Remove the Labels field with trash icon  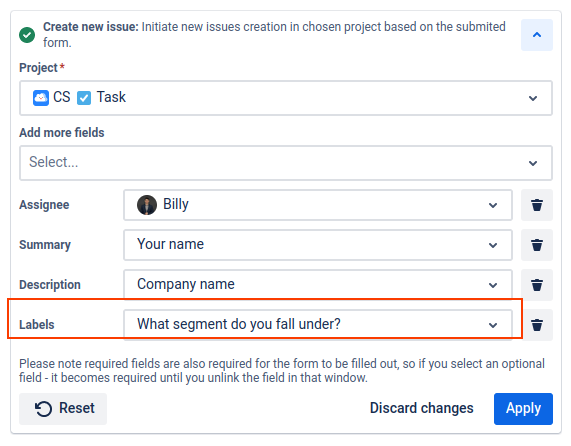[x=536, y=325]
